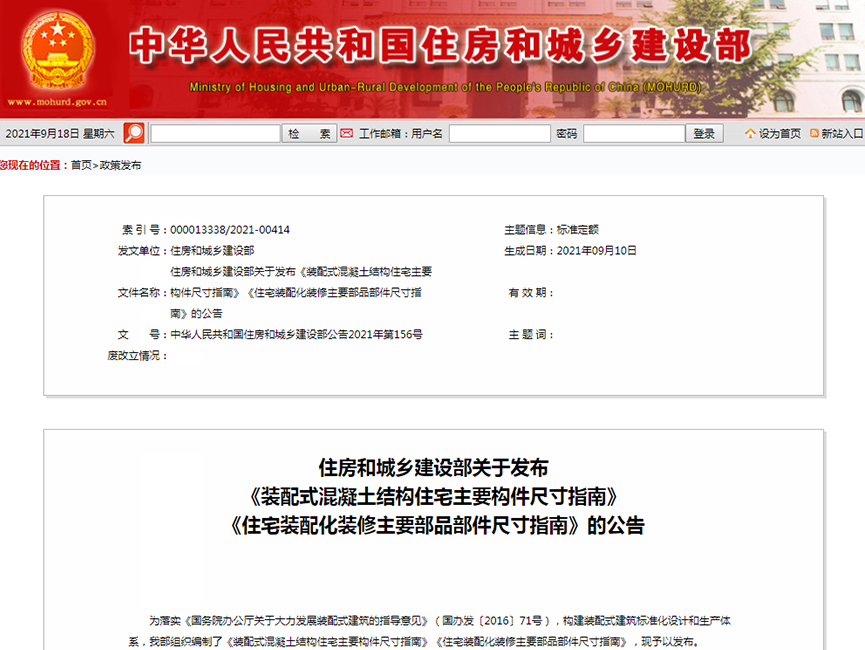Click the 中华人民共和国住房和城乡建设部 banner title
Viewport: 865px width, 650px height.
click(440, 45)
